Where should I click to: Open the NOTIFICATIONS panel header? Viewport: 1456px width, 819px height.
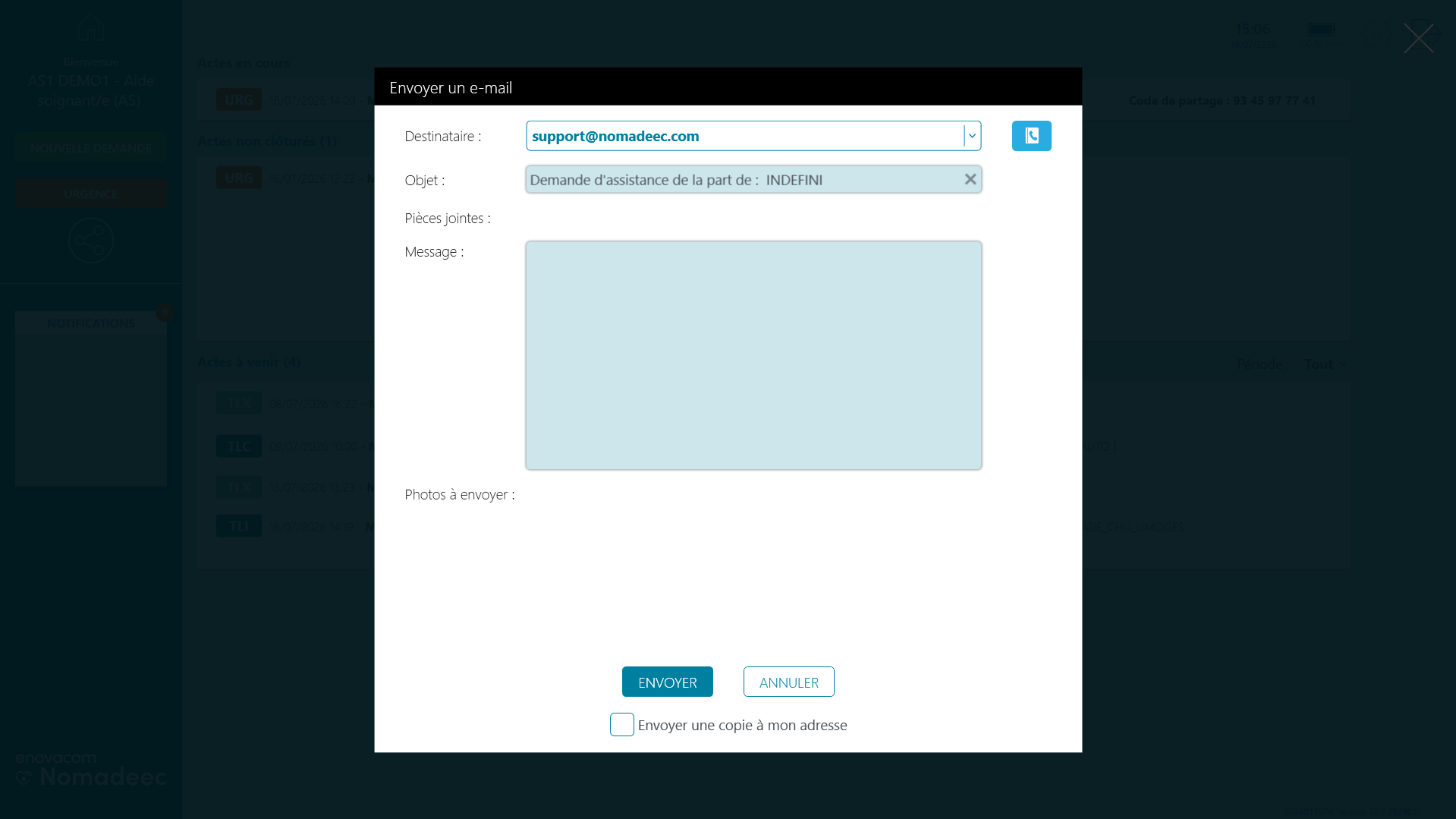click(x=91, y=323)
